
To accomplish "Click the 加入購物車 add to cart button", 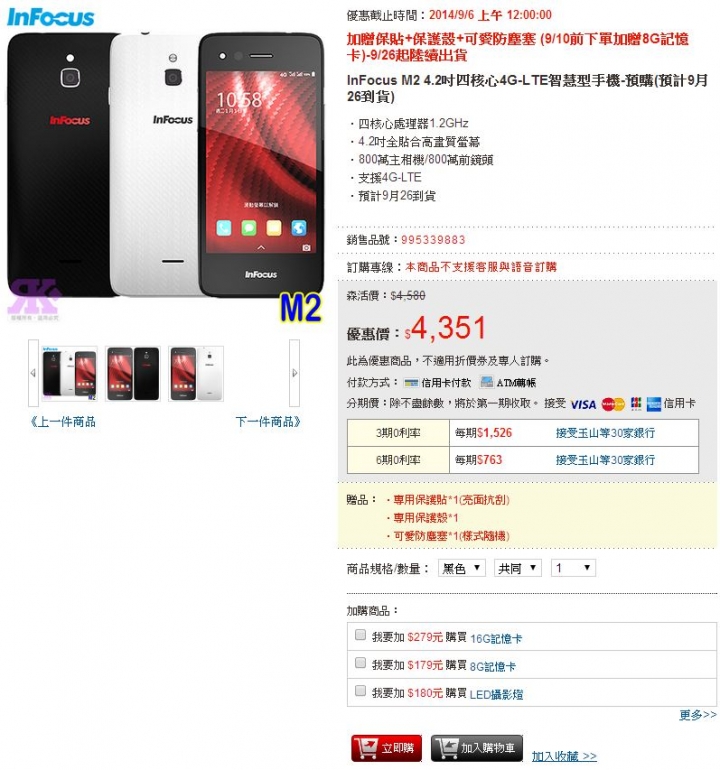I will point(476,748).
